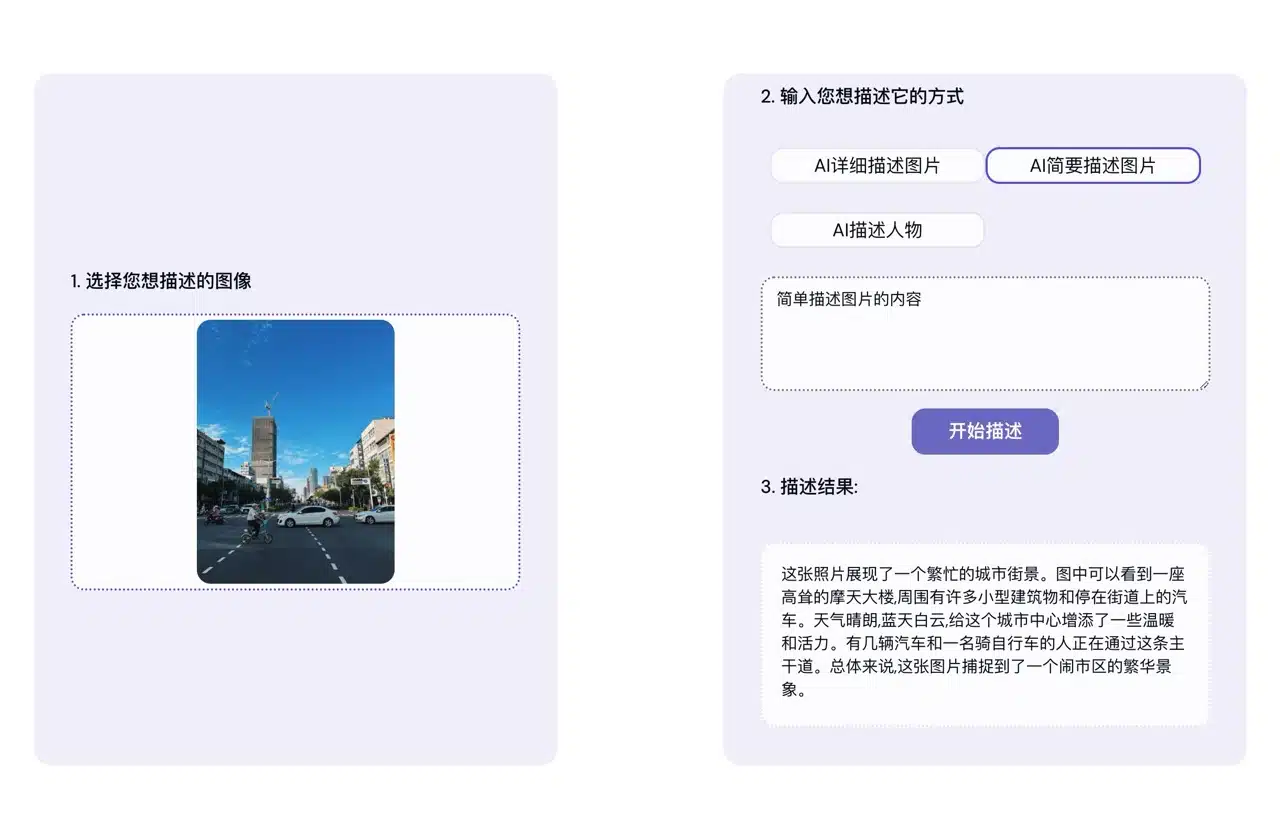Click the 1. 选择您想描述的图像 heading
1280x840 pixels.
point(161,281)
